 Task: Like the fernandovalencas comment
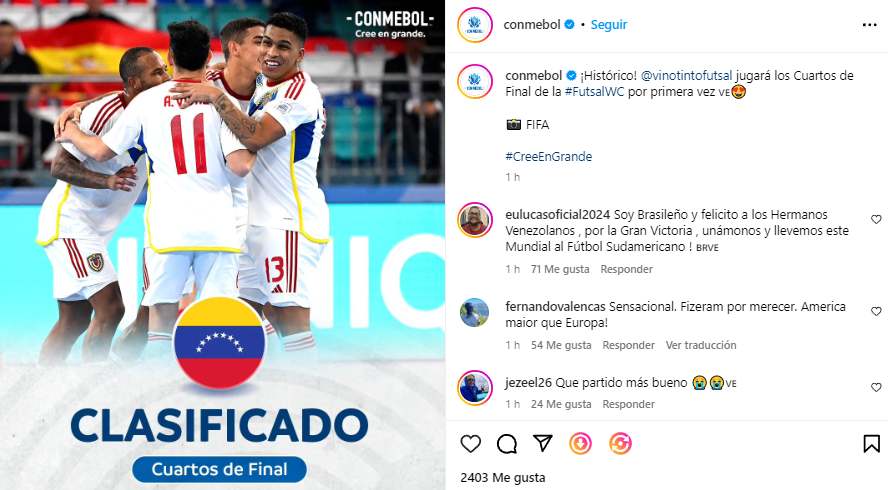pyautogui.click(x=876, y=312)
